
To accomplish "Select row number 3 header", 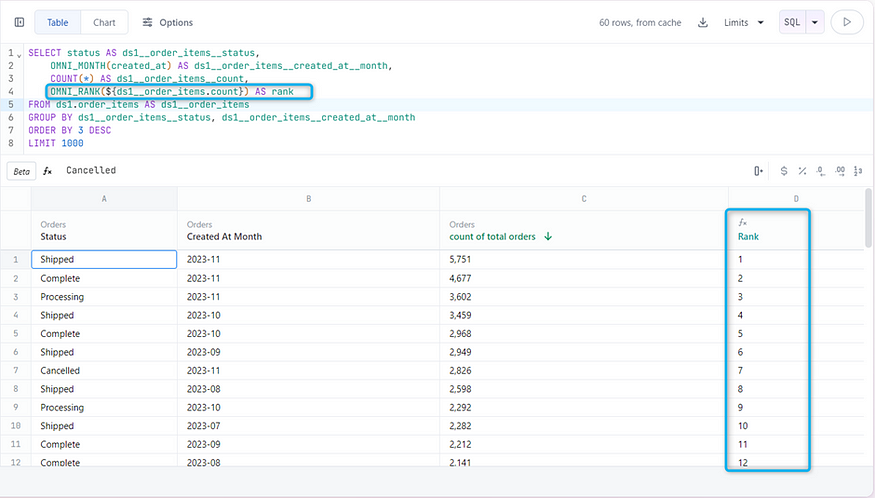I will (x=16, y=297).
